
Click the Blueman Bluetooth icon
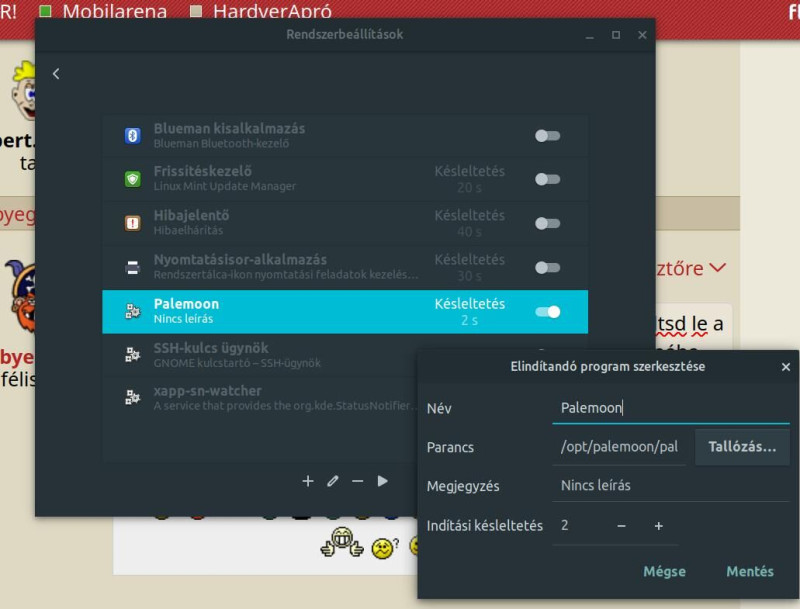click(133, 136)
